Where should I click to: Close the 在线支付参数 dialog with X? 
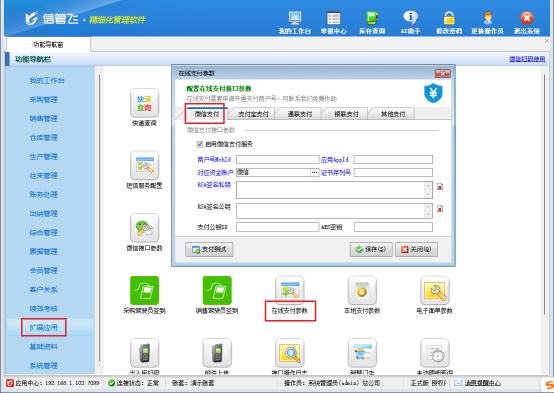point(442,74)
